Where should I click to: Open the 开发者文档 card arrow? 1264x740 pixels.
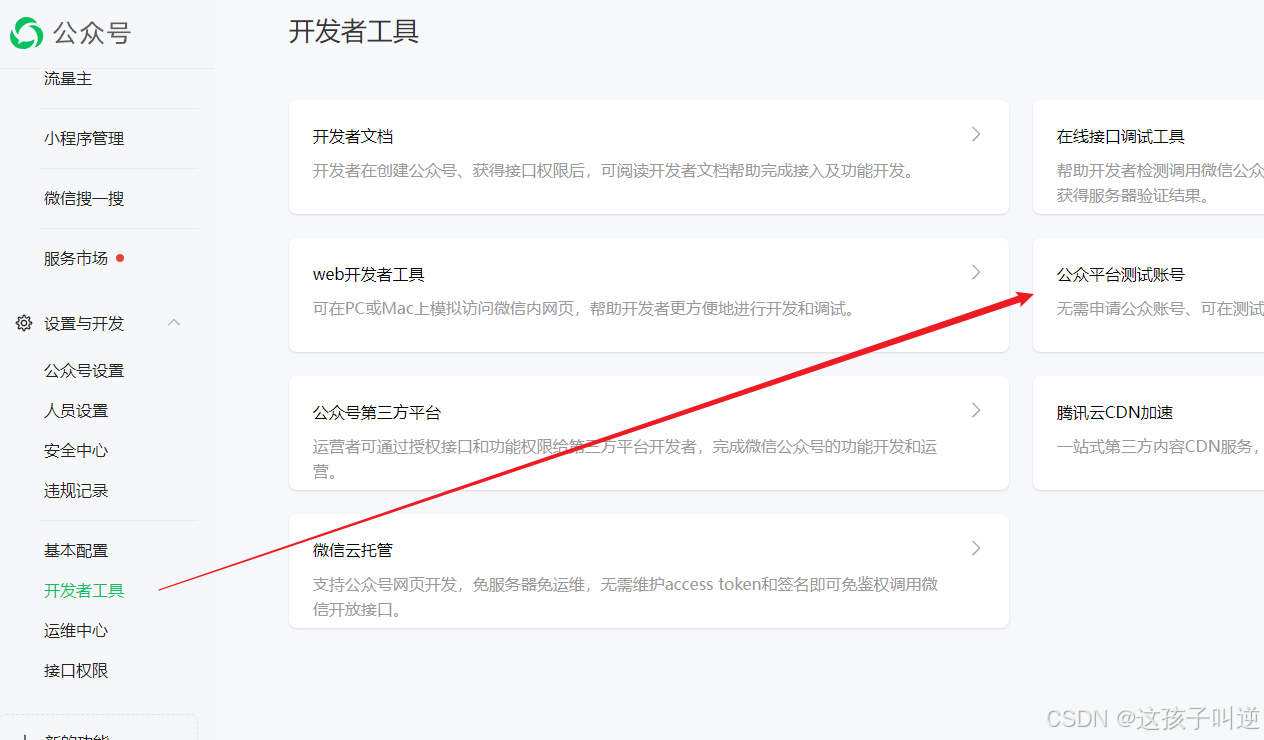976,134
